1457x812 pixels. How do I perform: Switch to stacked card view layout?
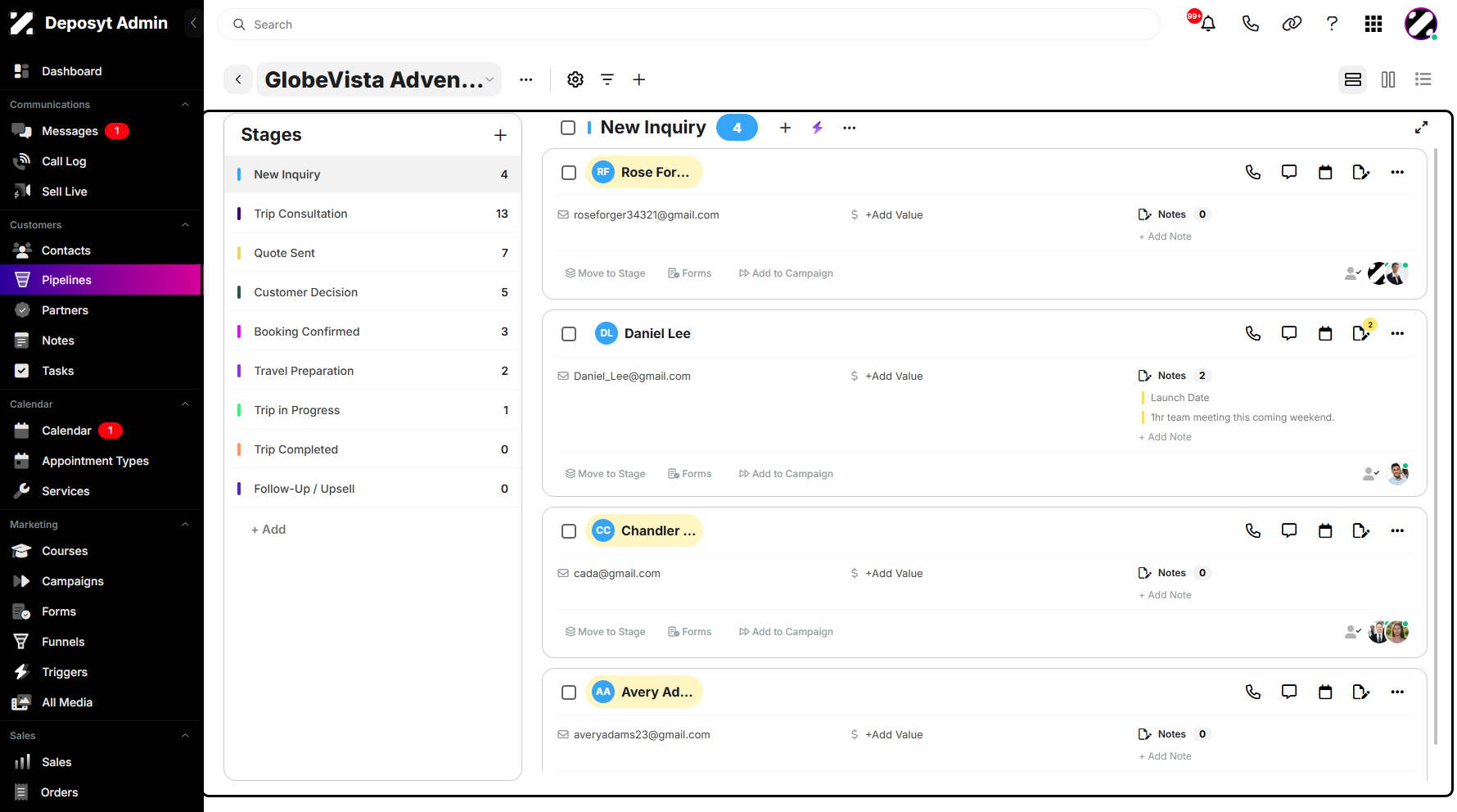click(1353, 79)
